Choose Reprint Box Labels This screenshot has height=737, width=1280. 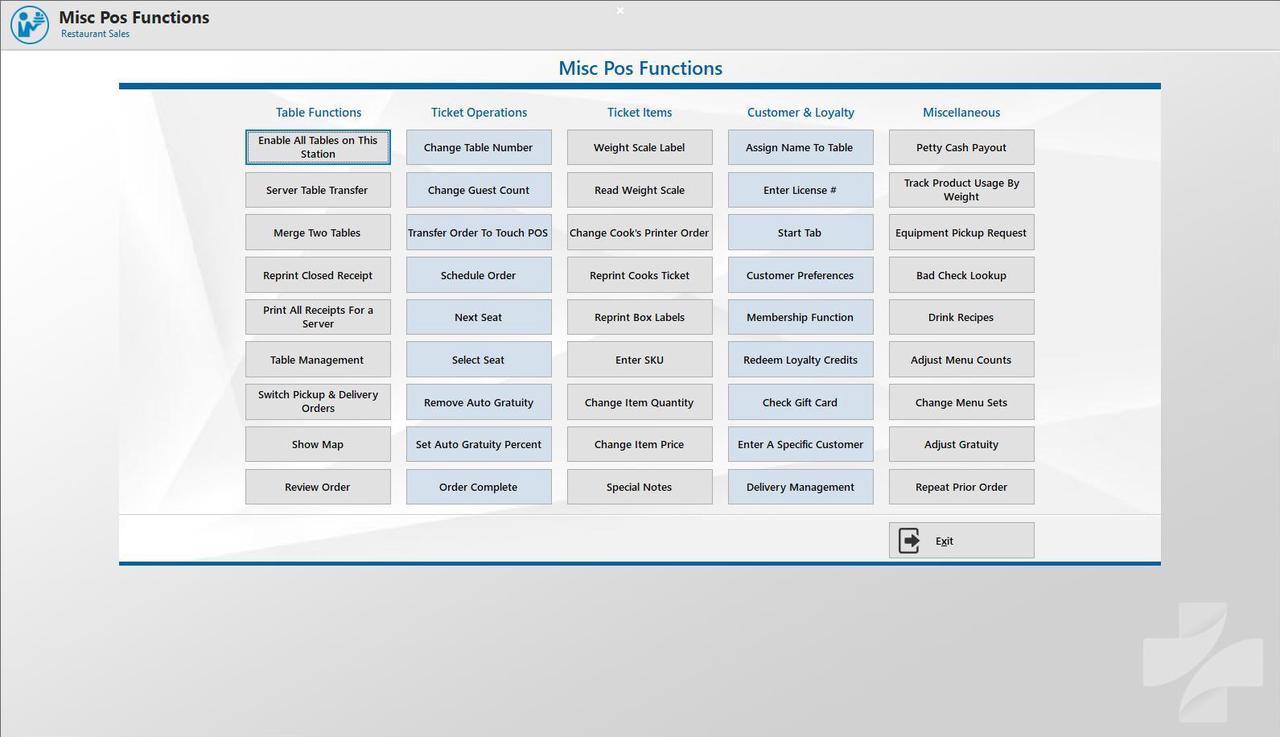click(x=640, y=317)
